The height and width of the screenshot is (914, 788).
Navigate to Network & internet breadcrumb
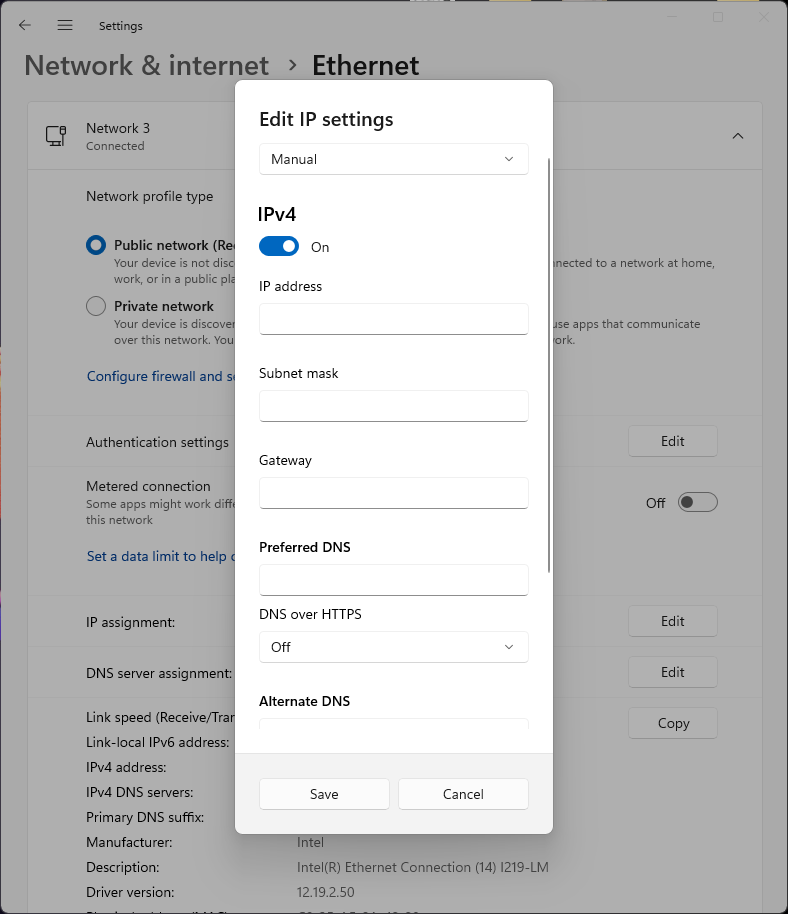[x=145, y=64]
